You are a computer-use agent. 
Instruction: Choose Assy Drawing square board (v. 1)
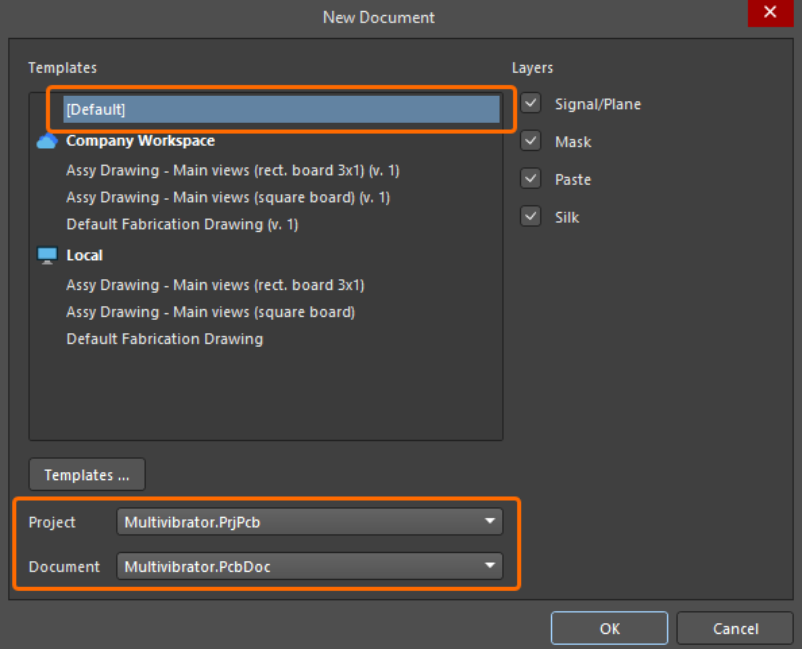227,198
